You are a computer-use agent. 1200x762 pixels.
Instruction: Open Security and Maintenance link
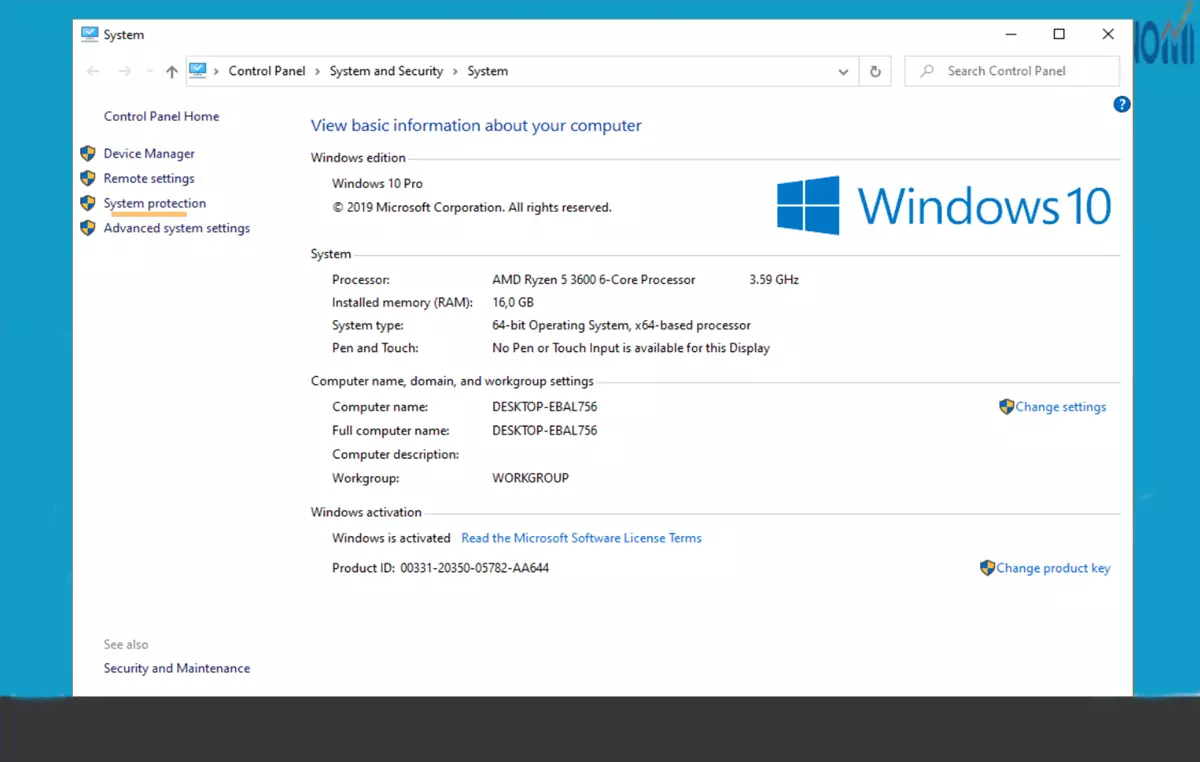177,668
